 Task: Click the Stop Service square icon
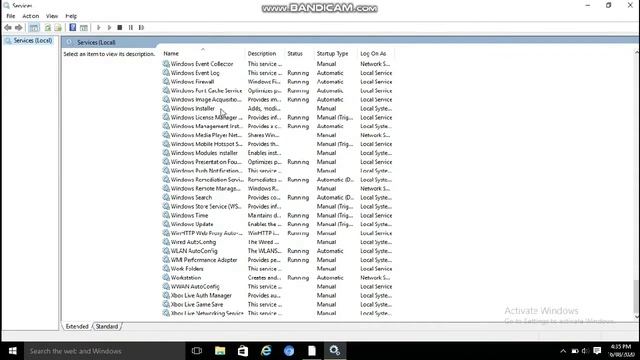pos(120,27)
